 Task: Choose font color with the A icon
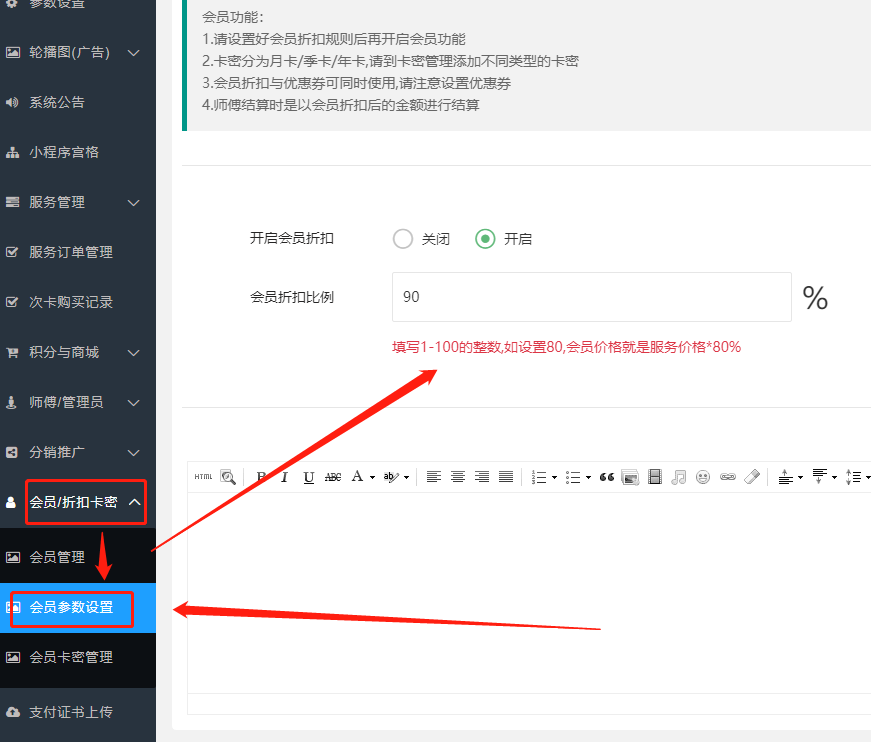pos(357,476)
